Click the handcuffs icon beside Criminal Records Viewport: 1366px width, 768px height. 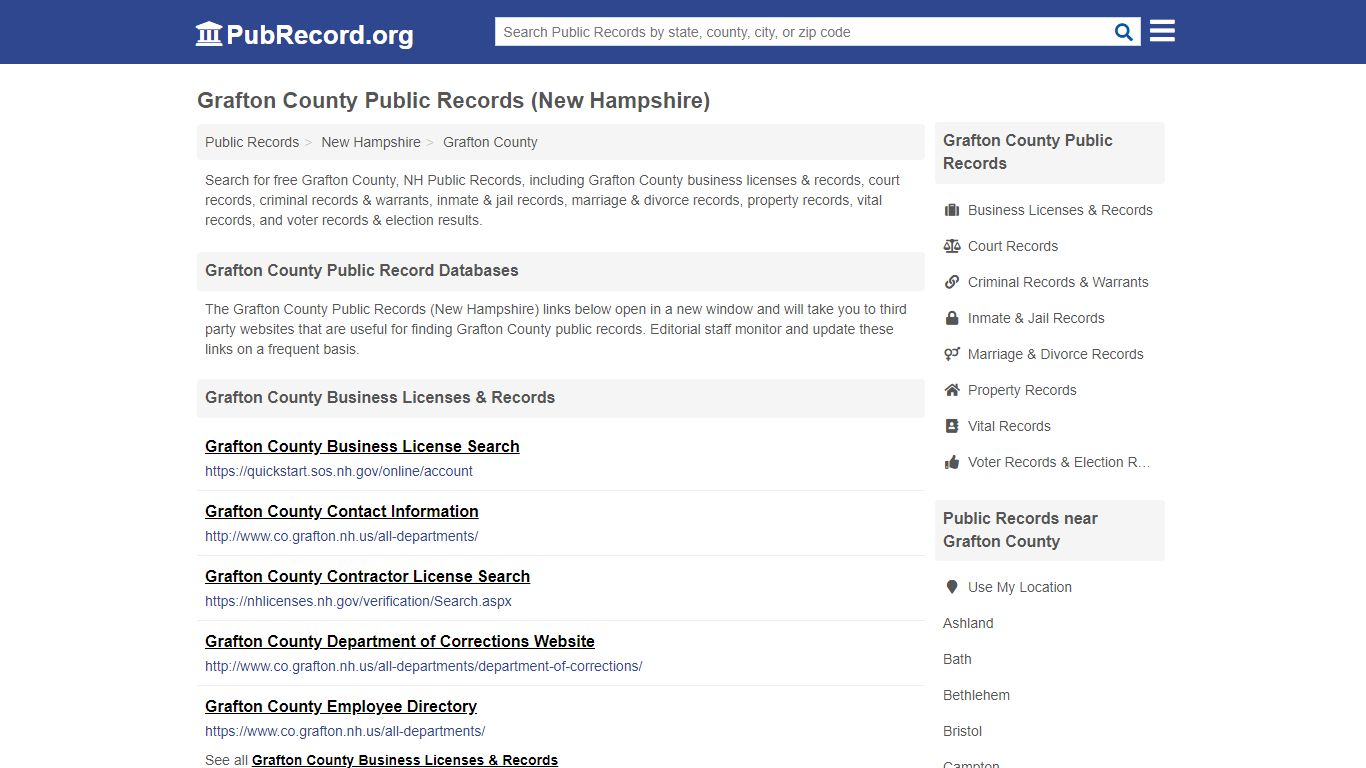tap(952, 282)
